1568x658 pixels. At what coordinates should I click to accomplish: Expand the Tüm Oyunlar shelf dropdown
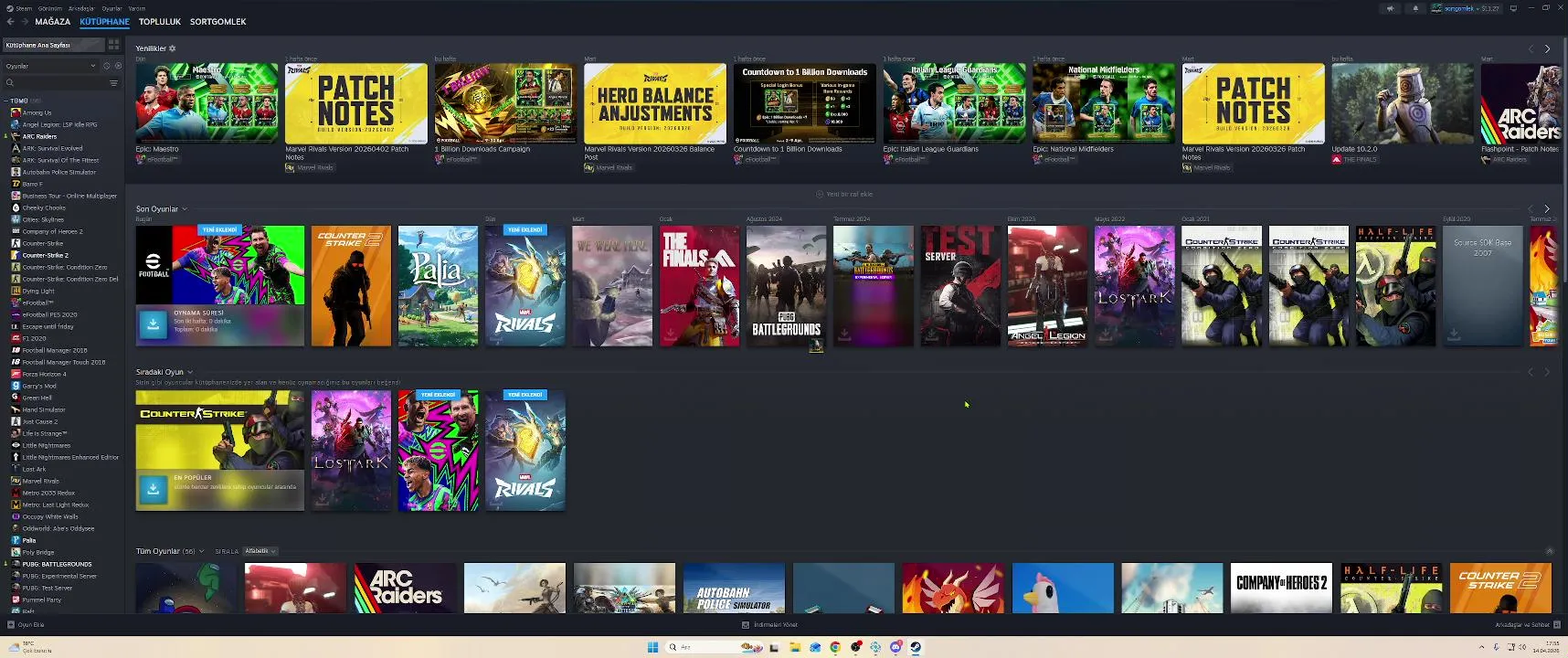pyautogui.click(x=201, y=551)
